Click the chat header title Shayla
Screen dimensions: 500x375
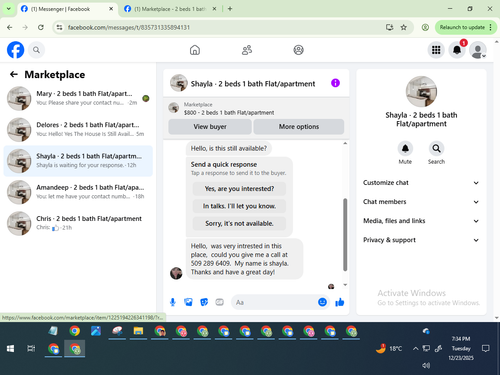click(x=253, y=84)
